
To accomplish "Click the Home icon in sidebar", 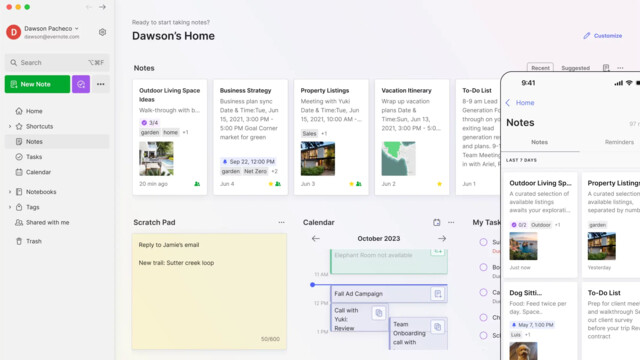I will point(19,111).
